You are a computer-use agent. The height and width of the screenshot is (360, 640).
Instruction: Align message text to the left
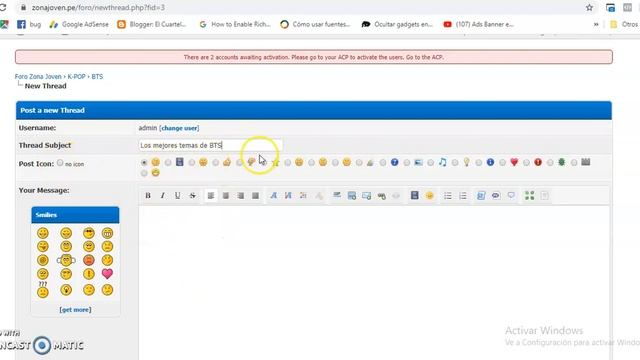(x=211, y=196)
